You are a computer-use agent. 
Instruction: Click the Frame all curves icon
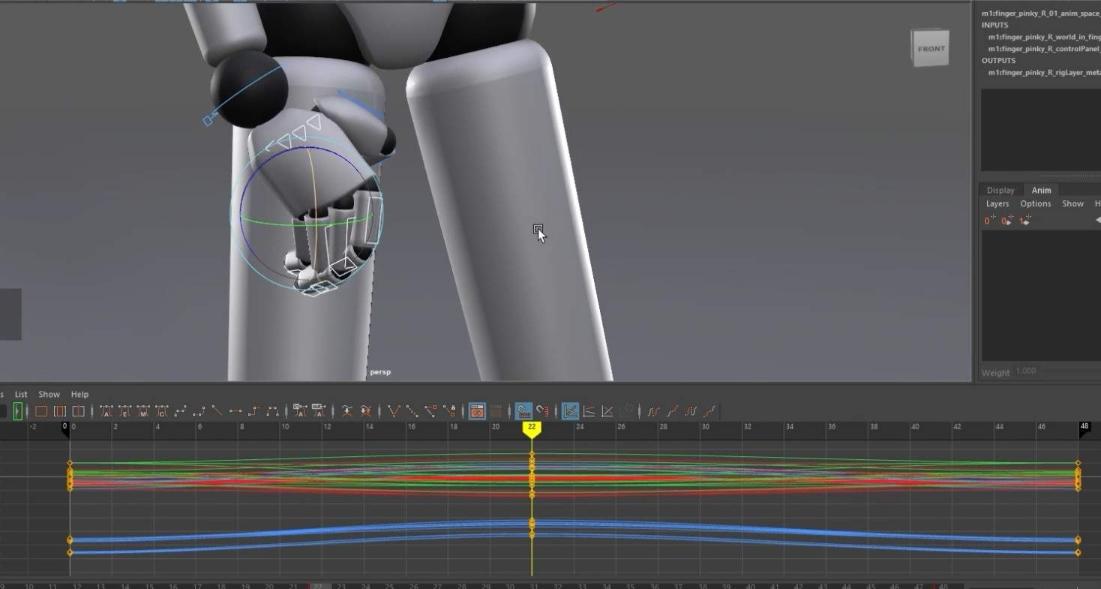[41, 411]
